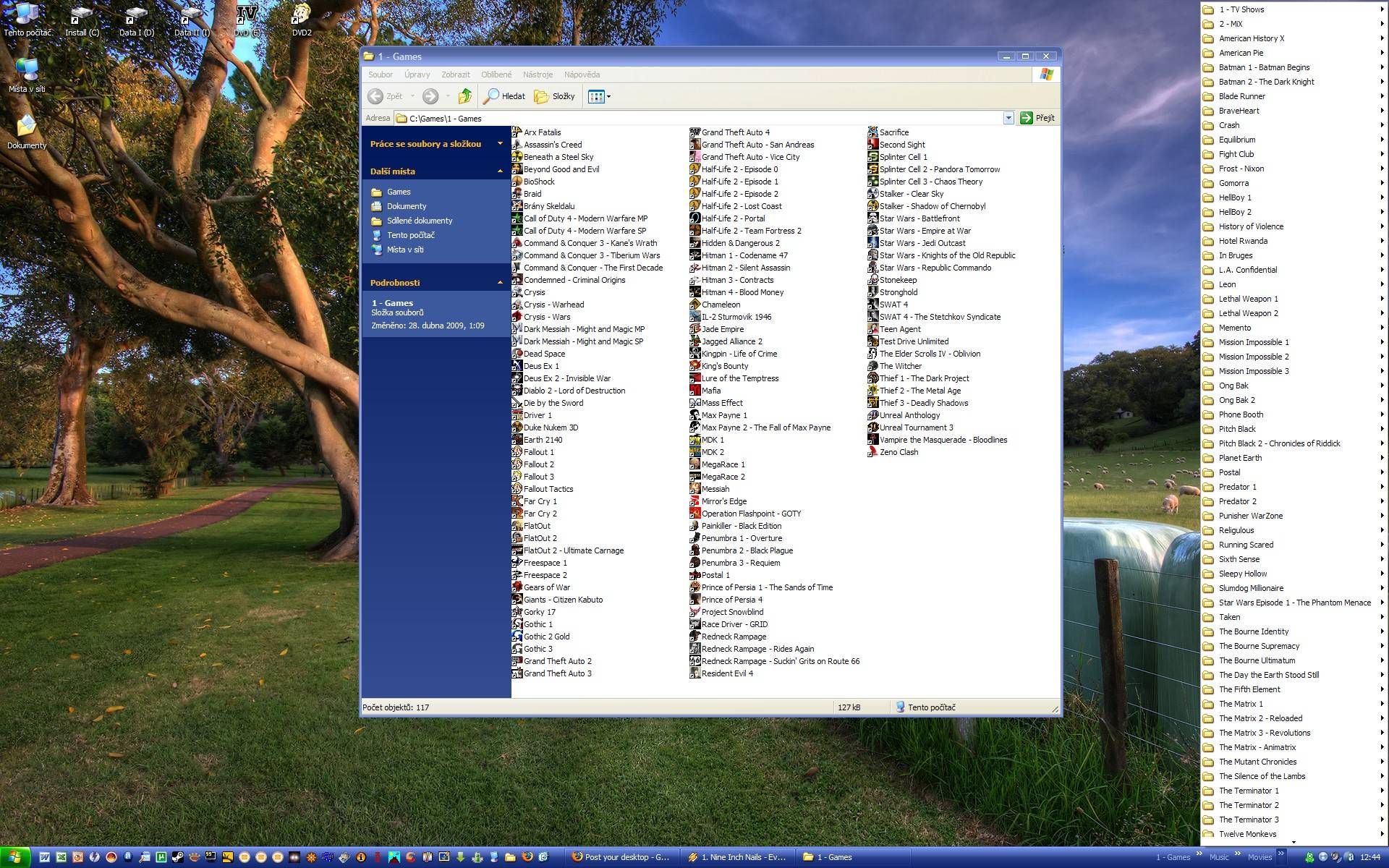Screen dimensions: 1389x868
Task: Click the Přejít (Go) button
Action: tap(1038, 118)
